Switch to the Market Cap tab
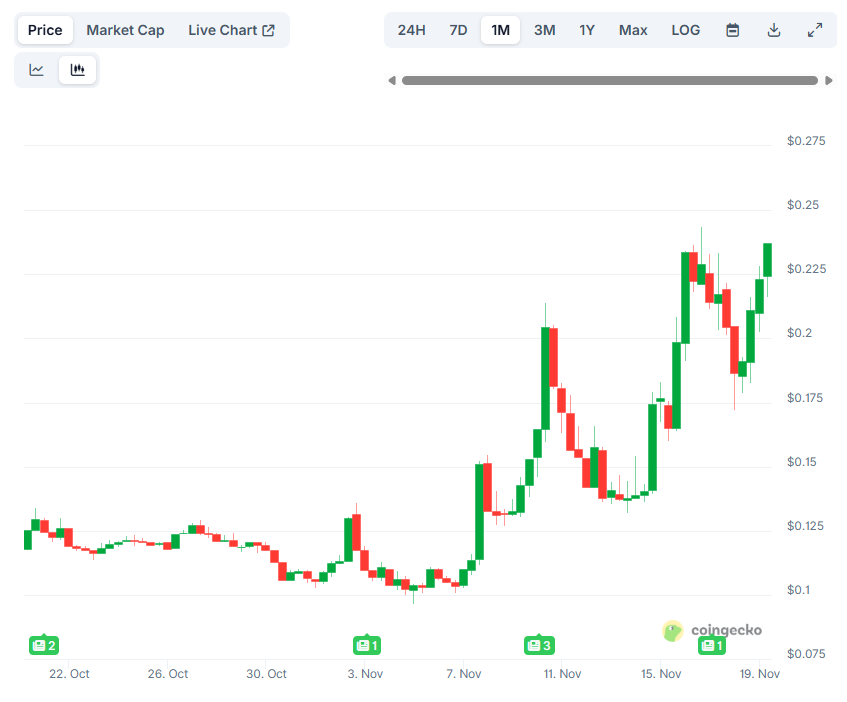 click(125, 30)
